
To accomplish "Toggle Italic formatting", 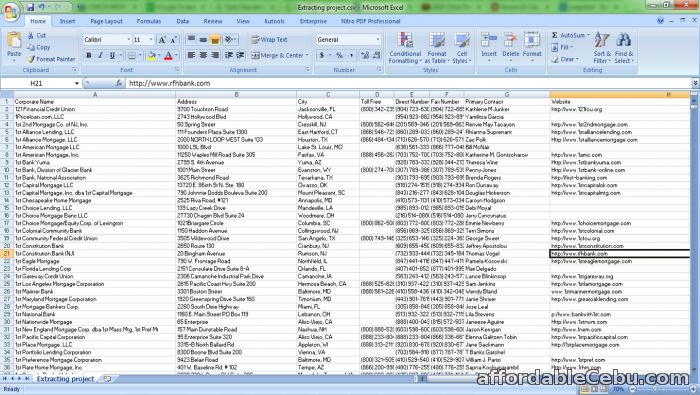I will point(100,55).
